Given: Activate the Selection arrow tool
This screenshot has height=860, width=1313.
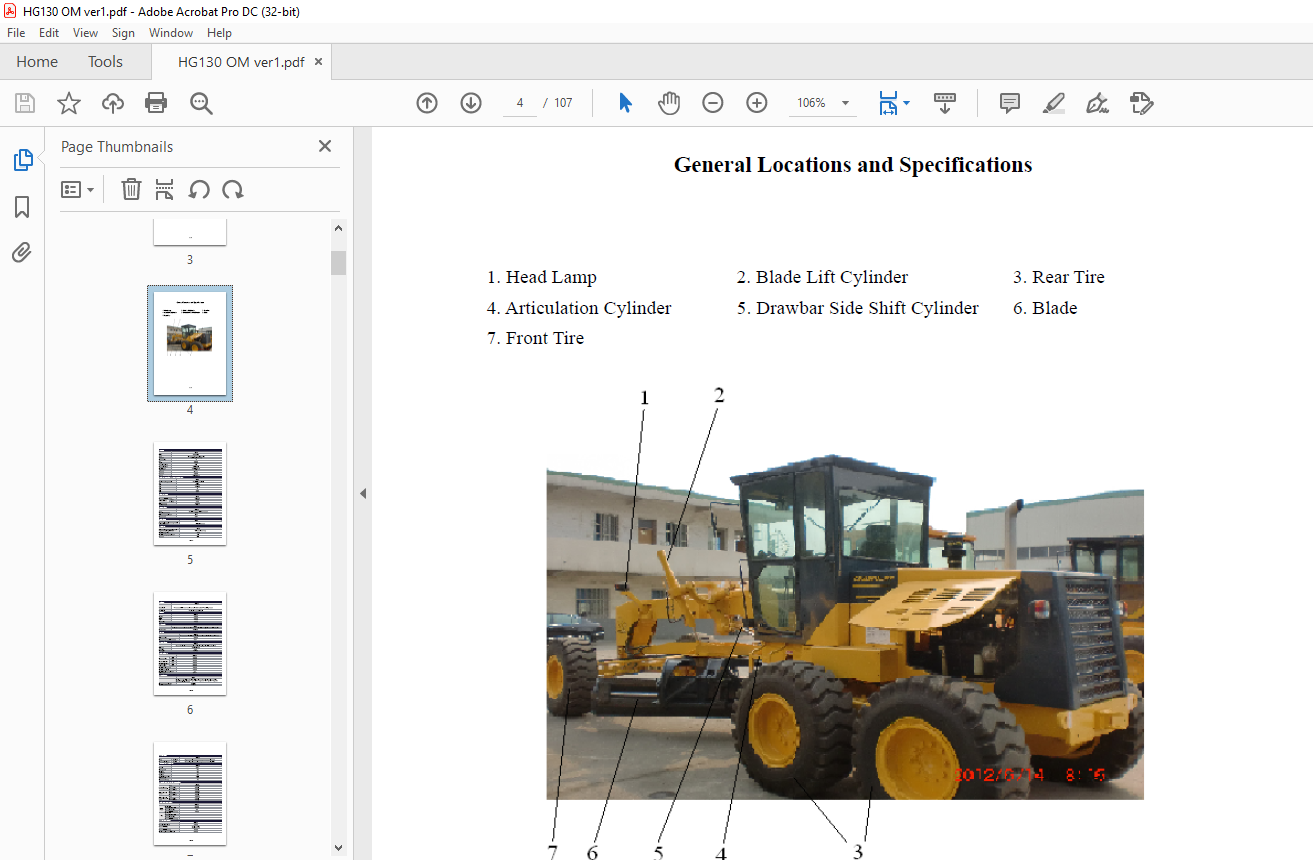Looking at the screenshot, I should pyautogui.click(x=625, y=103).
